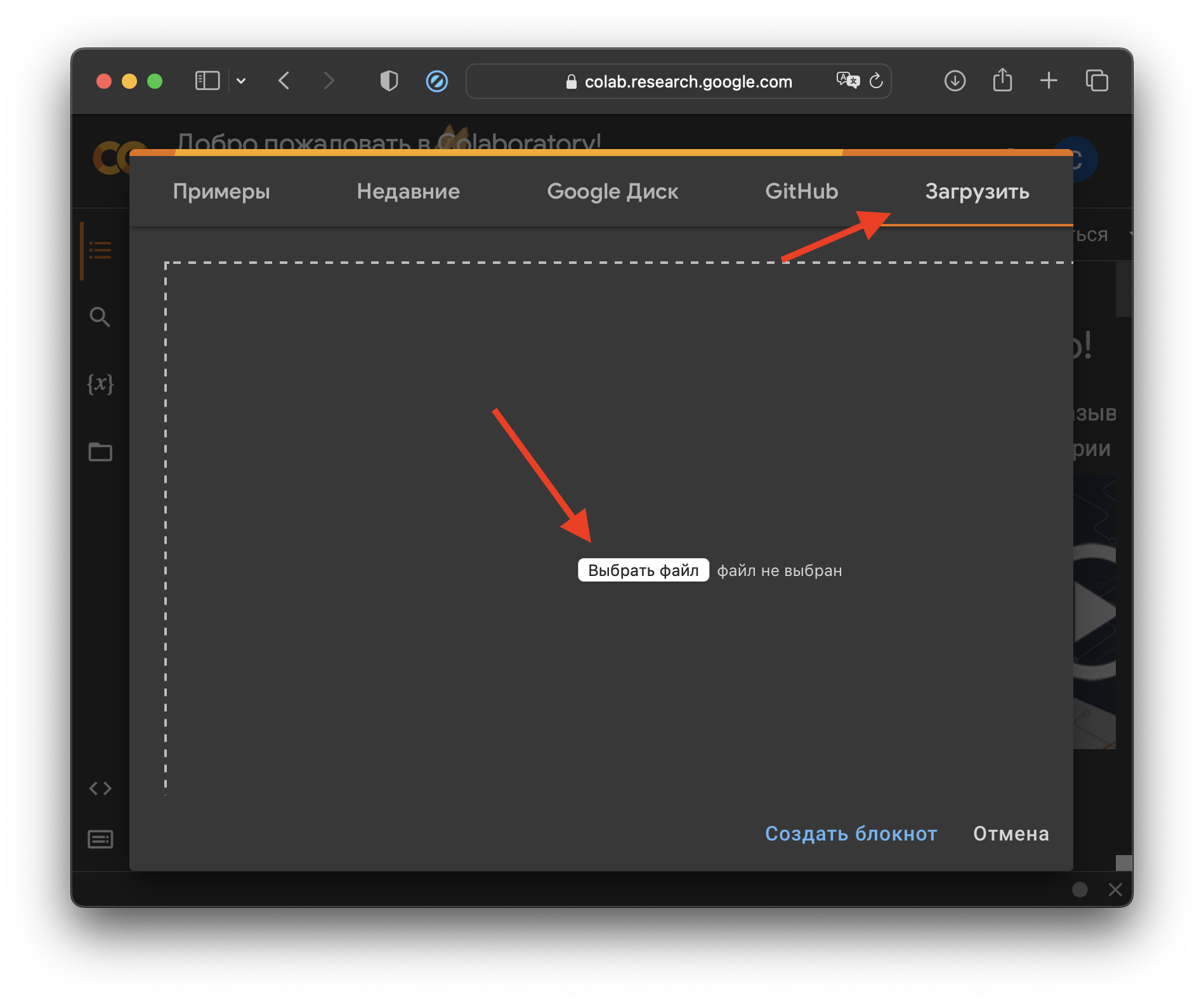Image resolution: width=1204 pixels, height=1001 pixels.
Task: Open the privacy shield report icon
Action: point(389,81)
